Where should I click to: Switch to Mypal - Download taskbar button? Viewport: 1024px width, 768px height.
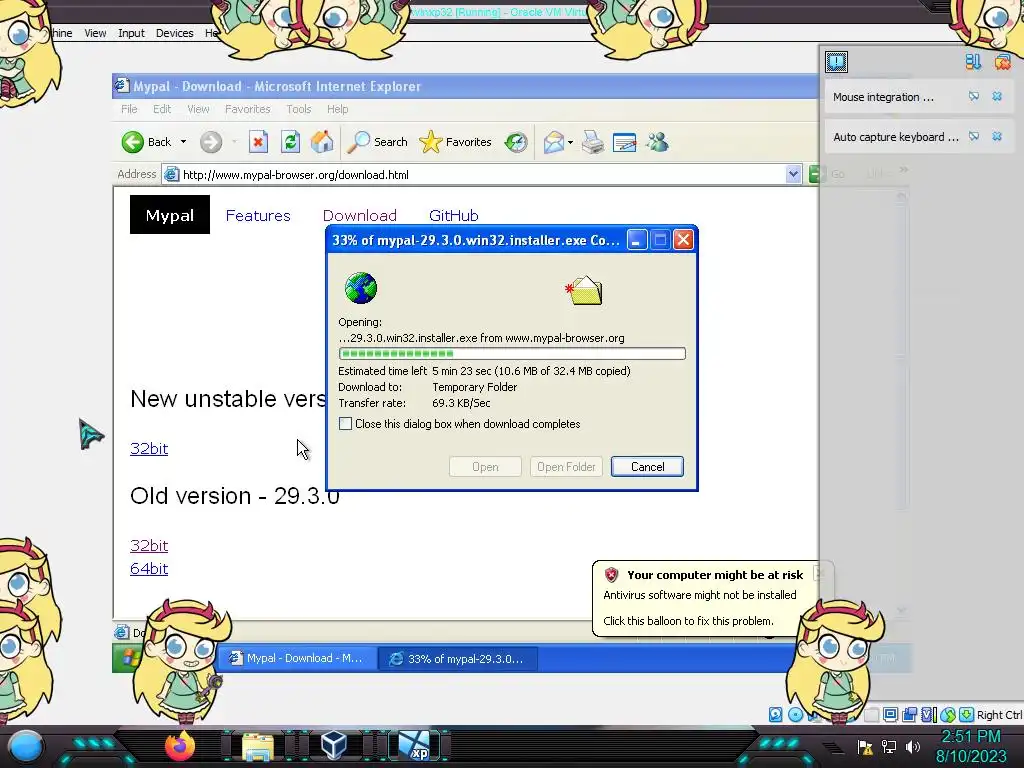pos(297,658)
